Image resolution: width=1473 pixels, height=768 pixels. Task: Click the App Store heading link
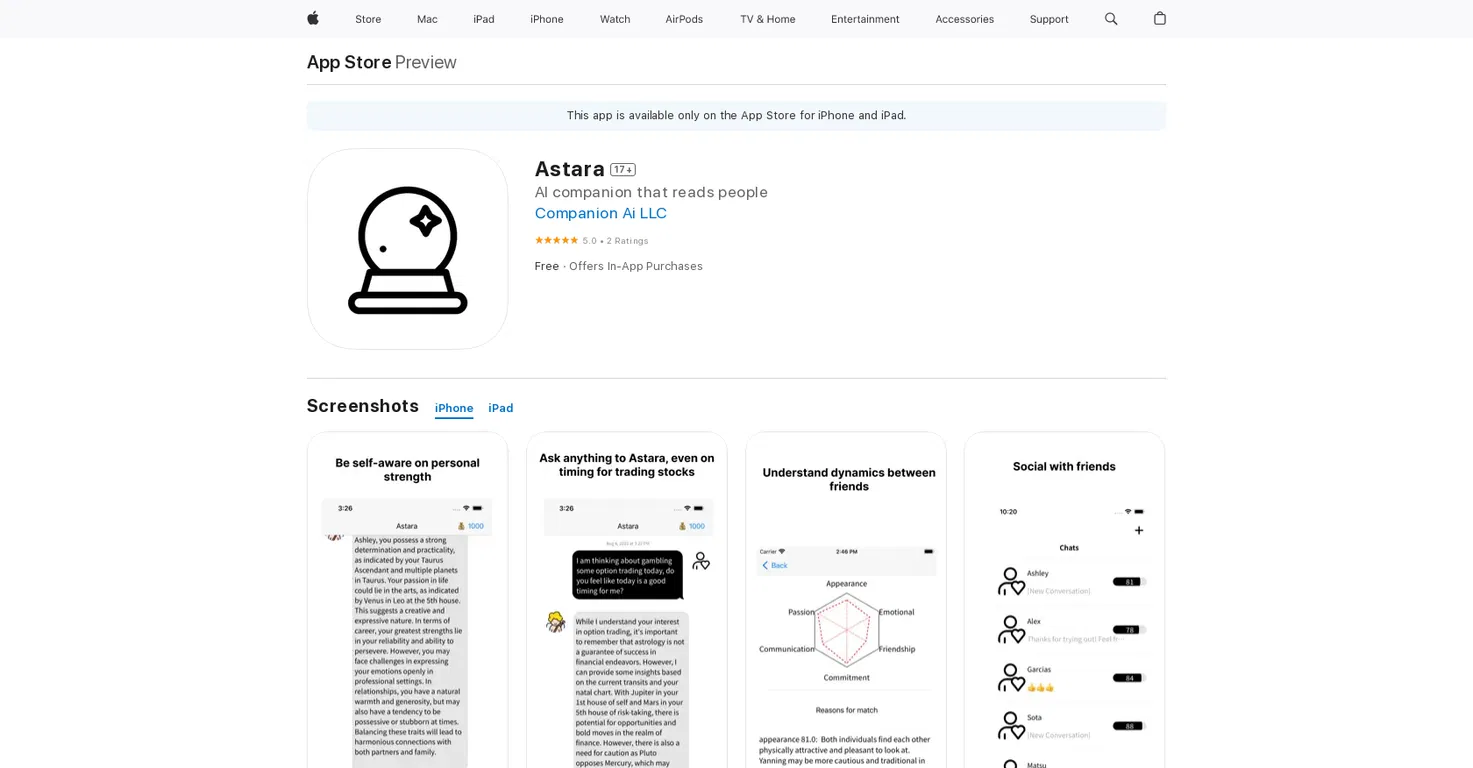click(x=349, y=62)
